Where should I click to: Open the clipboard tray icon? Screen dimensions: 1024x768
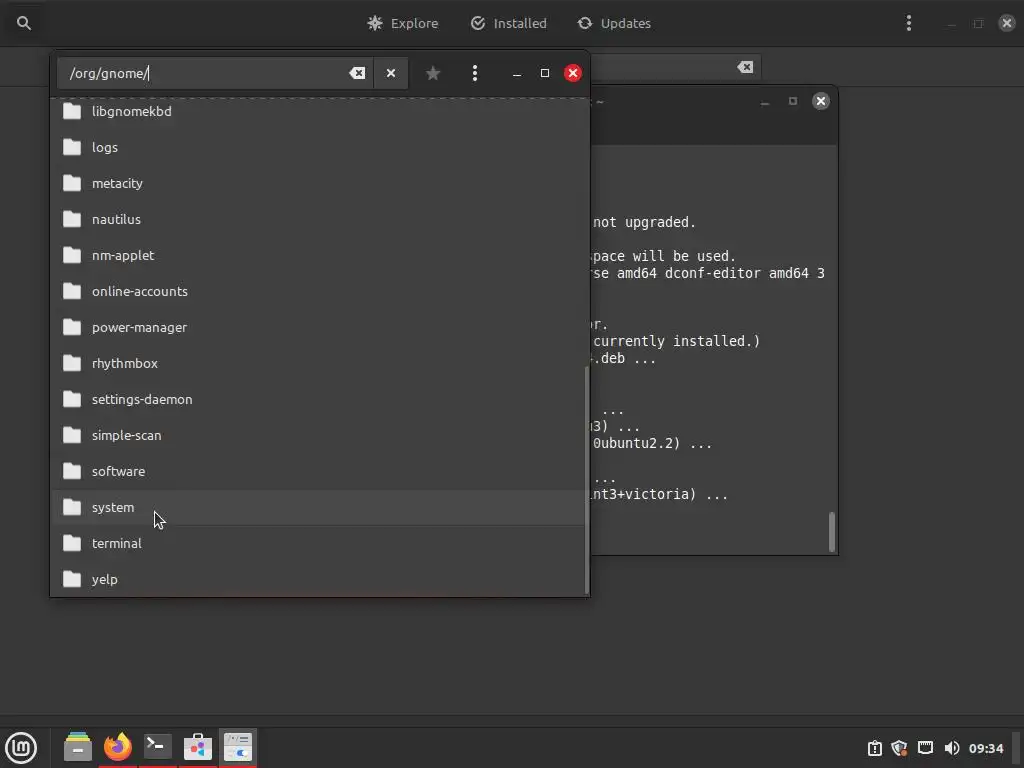(x=874, y=748)
